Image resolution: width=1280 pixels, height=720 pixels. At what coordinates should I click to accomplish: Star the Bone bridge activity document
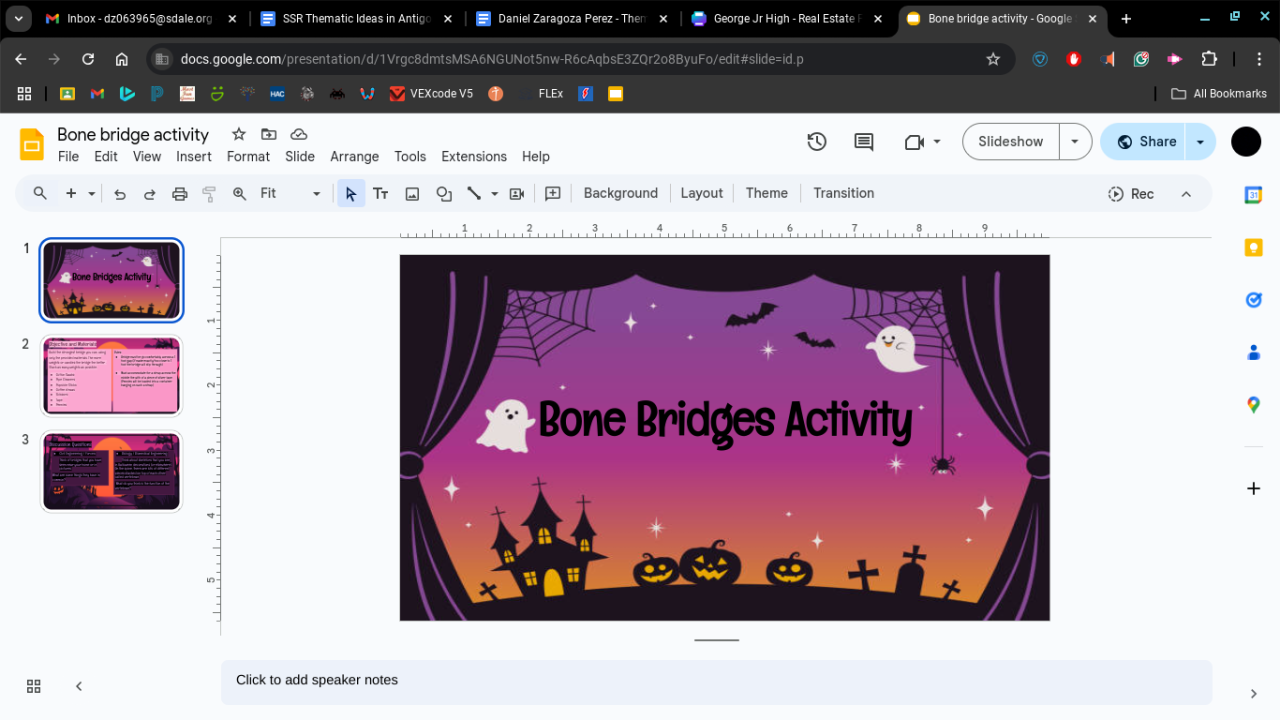[239, 134]
